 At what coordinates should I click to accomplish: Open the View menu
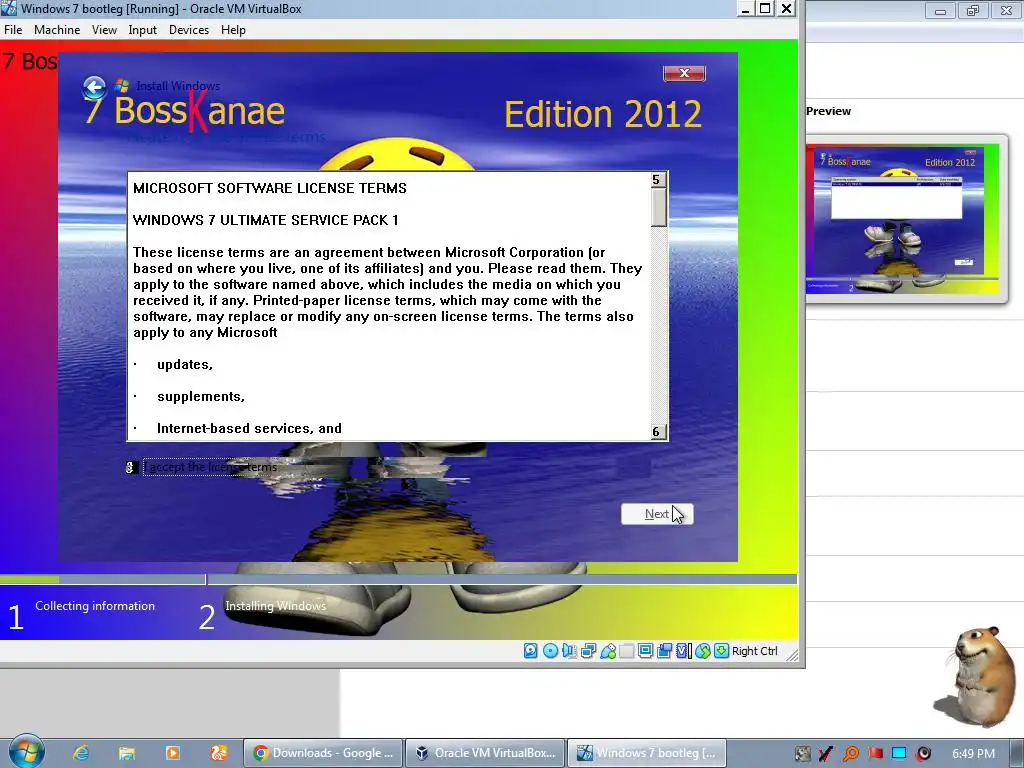[x=104, y=29]
